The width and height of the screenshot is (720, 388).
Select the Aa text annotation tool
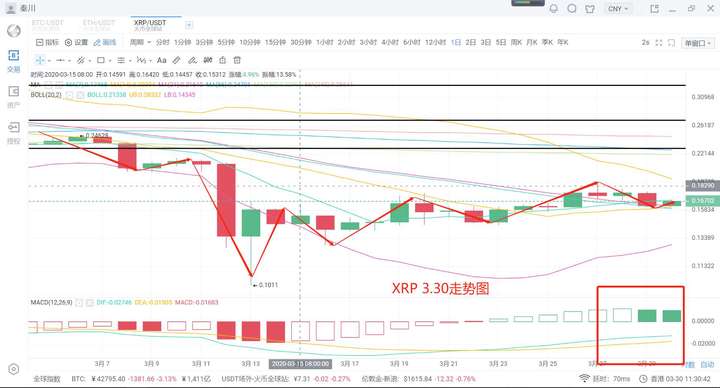[x=162, y=60]
